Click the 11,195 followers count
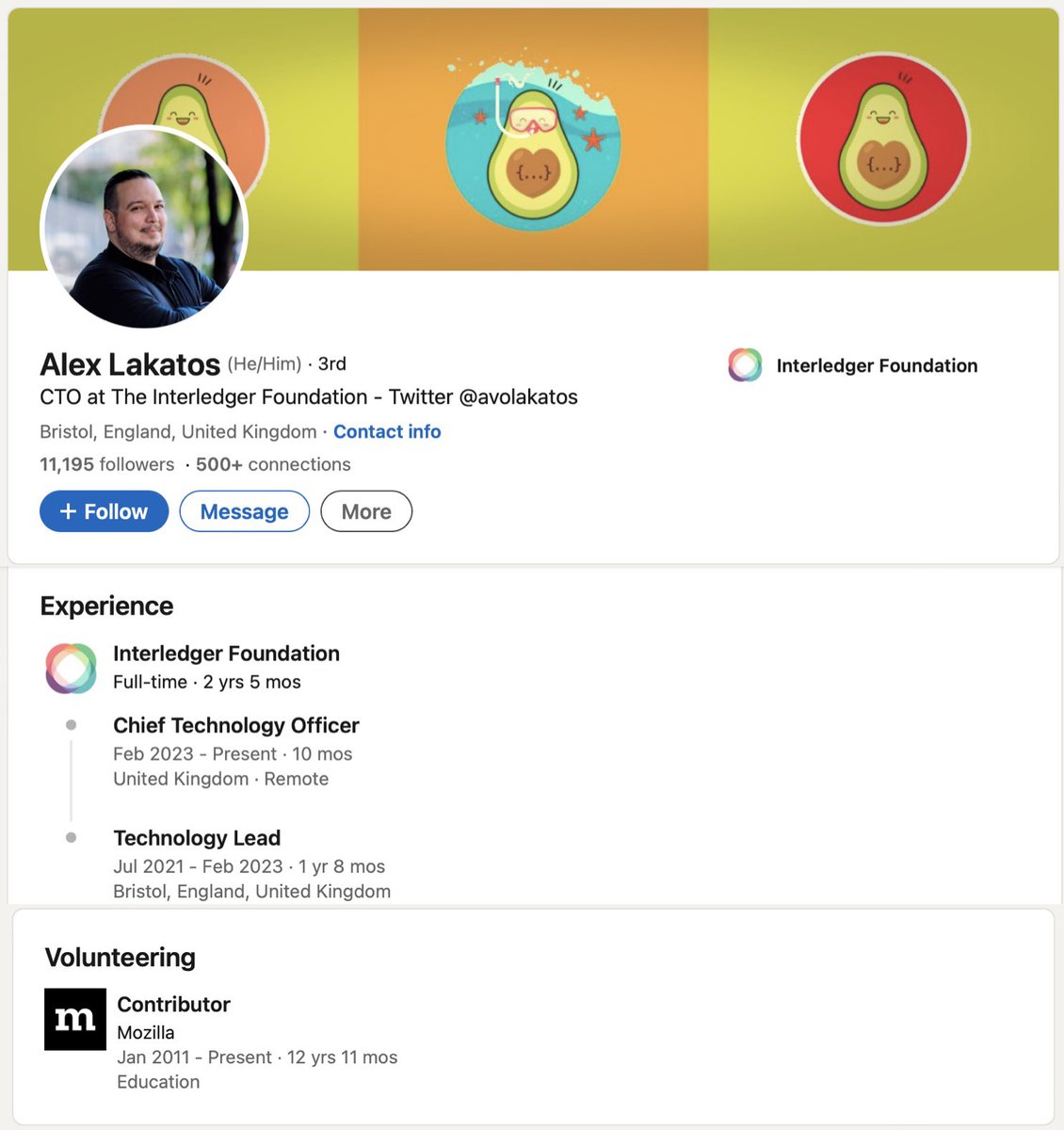The image size is (1064, 1130). click(x=106, y=464)
